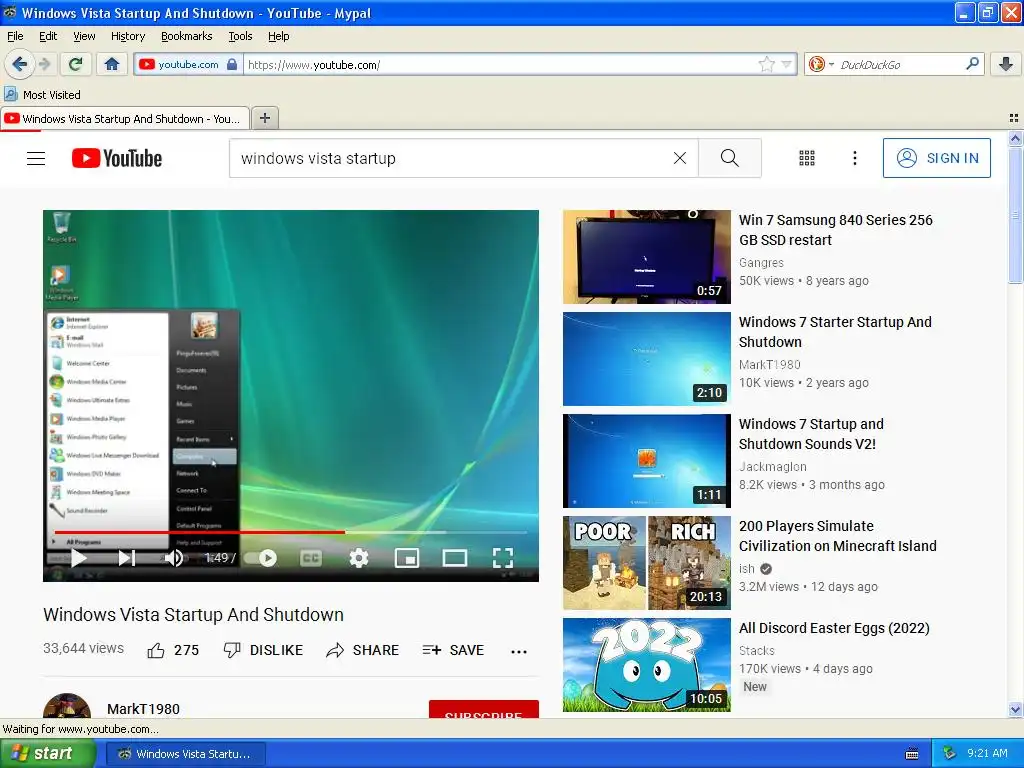Image resolution: width=1024 pixels, height=768 pixels.
Task: Run the YouTube search with the magnifier button
Action: pyautogui.click(x=729, y=158)
